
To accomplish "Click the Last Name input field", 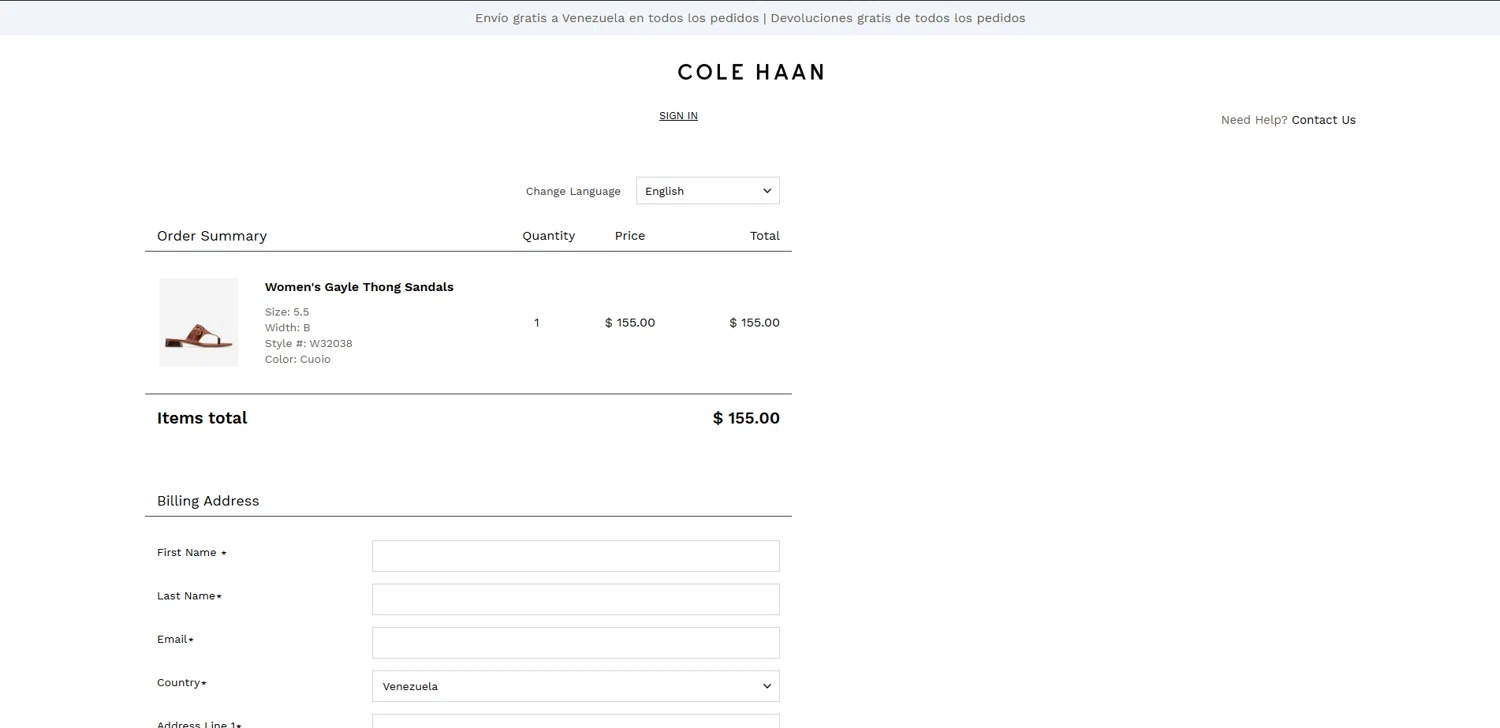I will pyautogui.click(x=576, y=599).
